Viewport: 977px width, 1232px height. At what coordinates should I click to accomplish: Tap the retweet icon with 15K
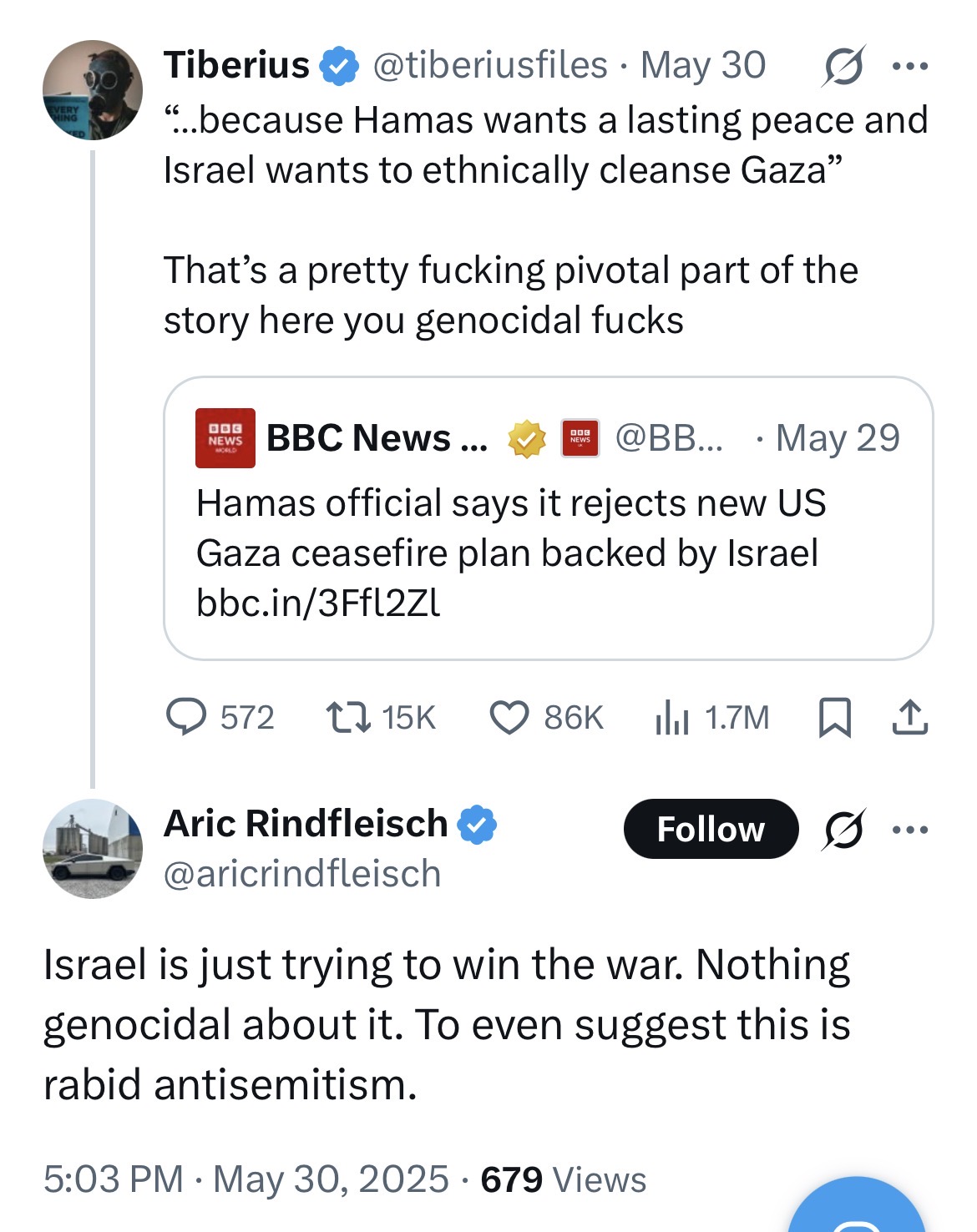pos(348,717)
